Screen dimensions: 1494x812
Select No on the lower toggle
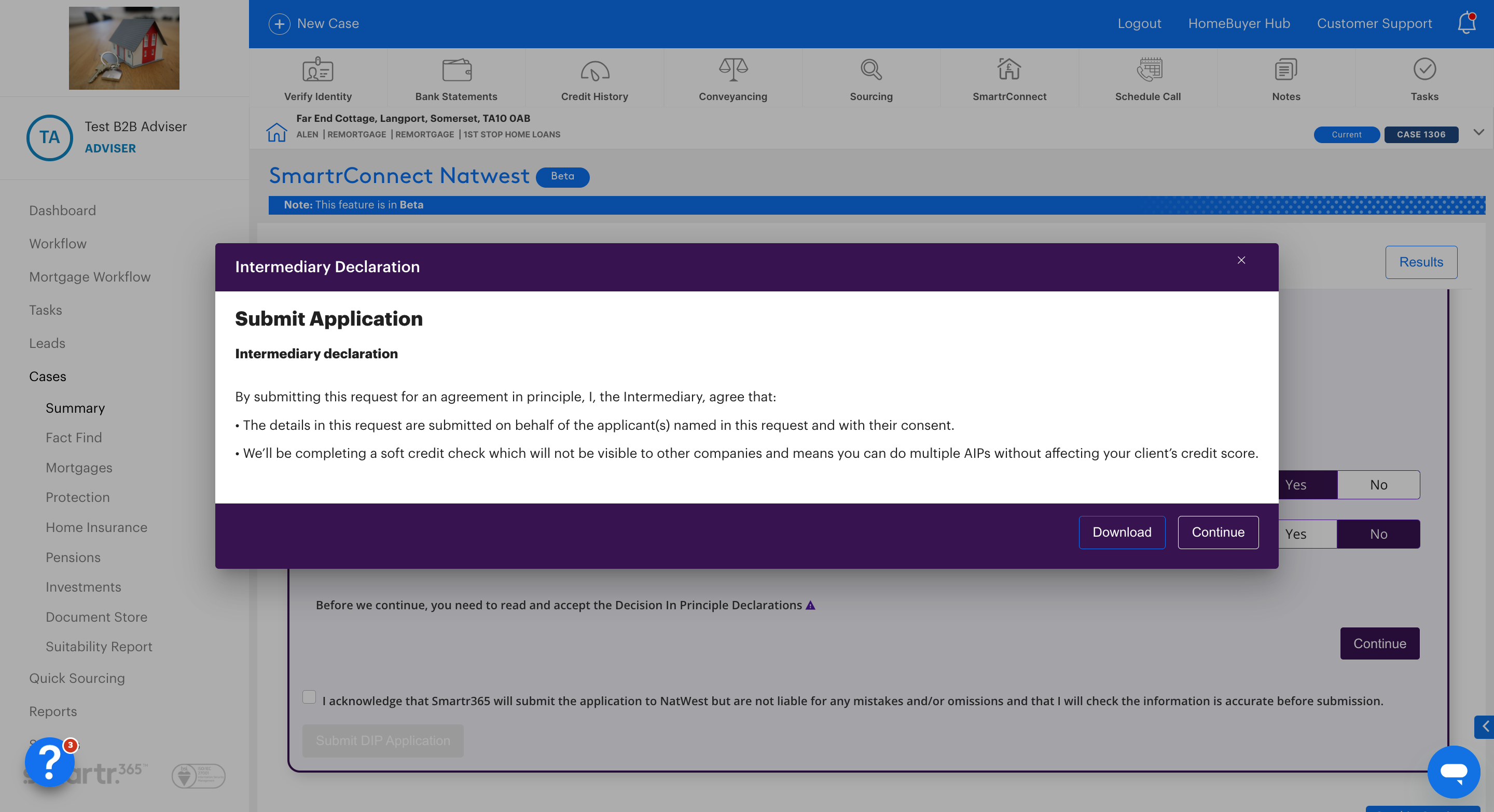pyautogui.click(x=1379, y=534)
